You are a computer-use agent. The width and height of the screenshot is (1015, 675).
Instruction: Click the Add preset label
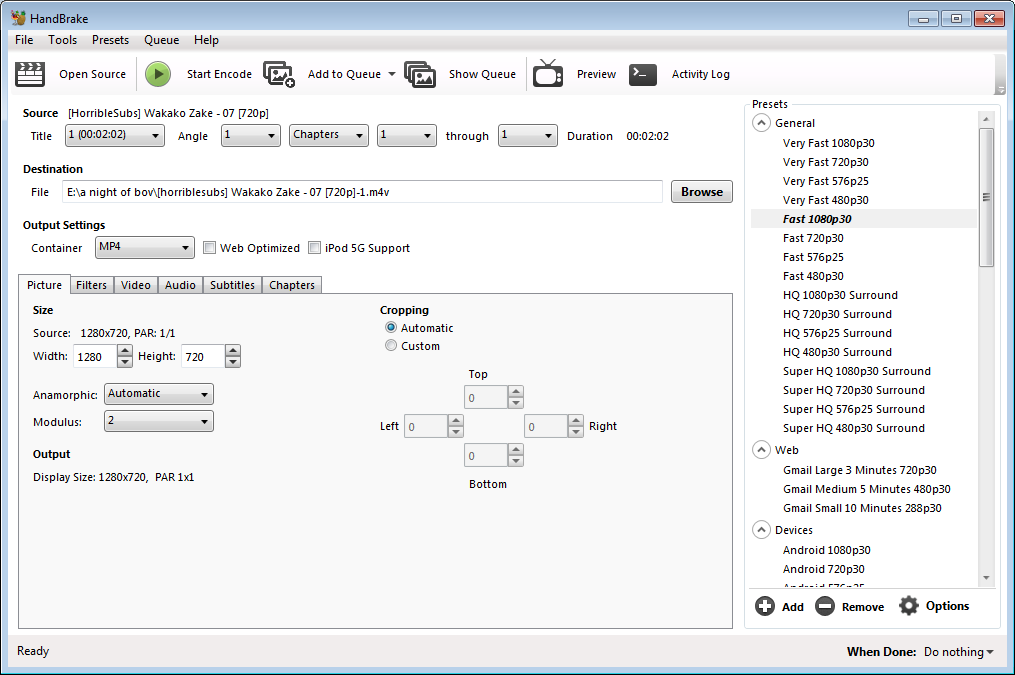[792, 607]
